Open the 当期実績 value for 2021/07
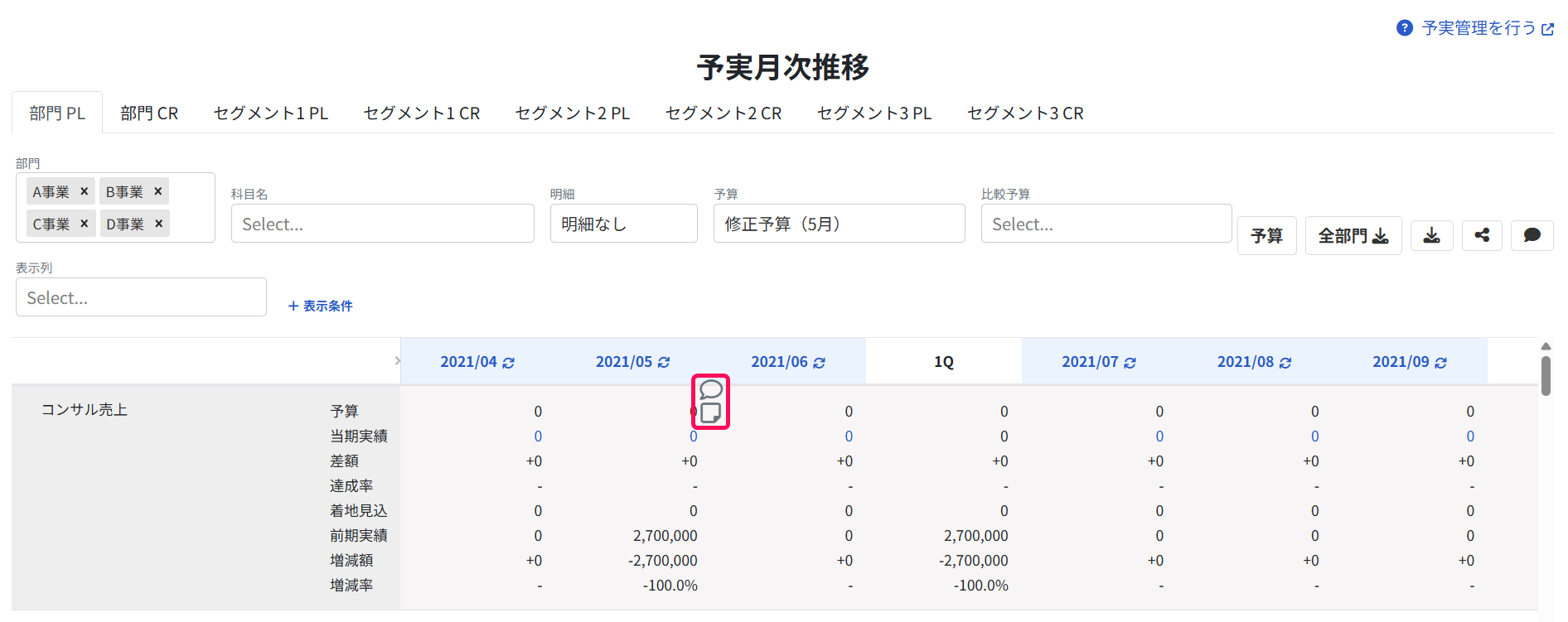The image size is (1568, 622). (1159, 436)
